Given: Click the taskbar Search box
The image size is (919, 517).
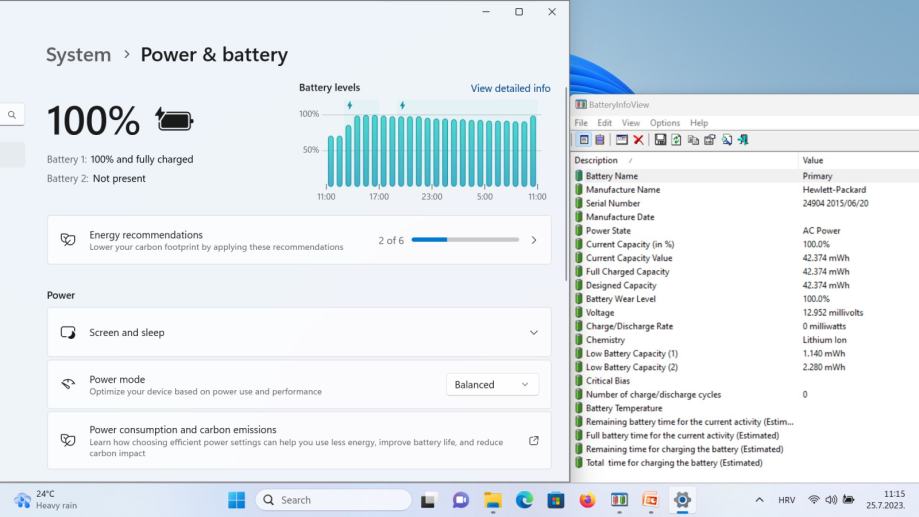Looking at the screenshot, I should 334,500.
